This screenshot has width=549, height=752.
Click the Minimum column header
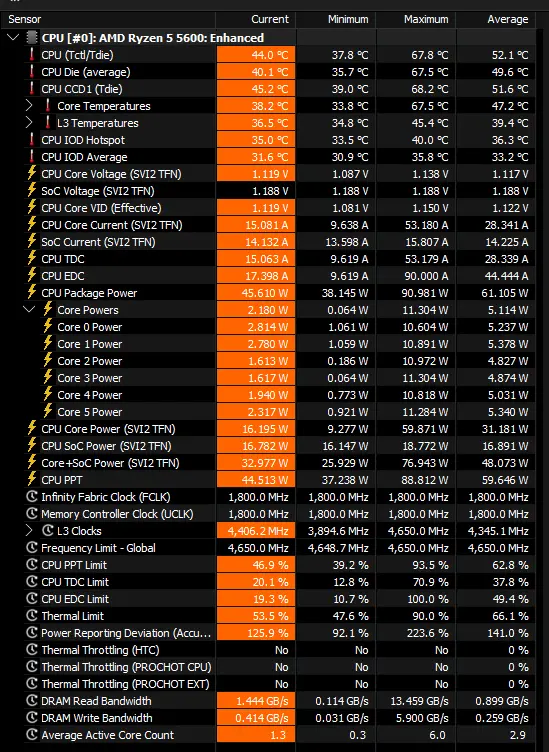[348, 19]
